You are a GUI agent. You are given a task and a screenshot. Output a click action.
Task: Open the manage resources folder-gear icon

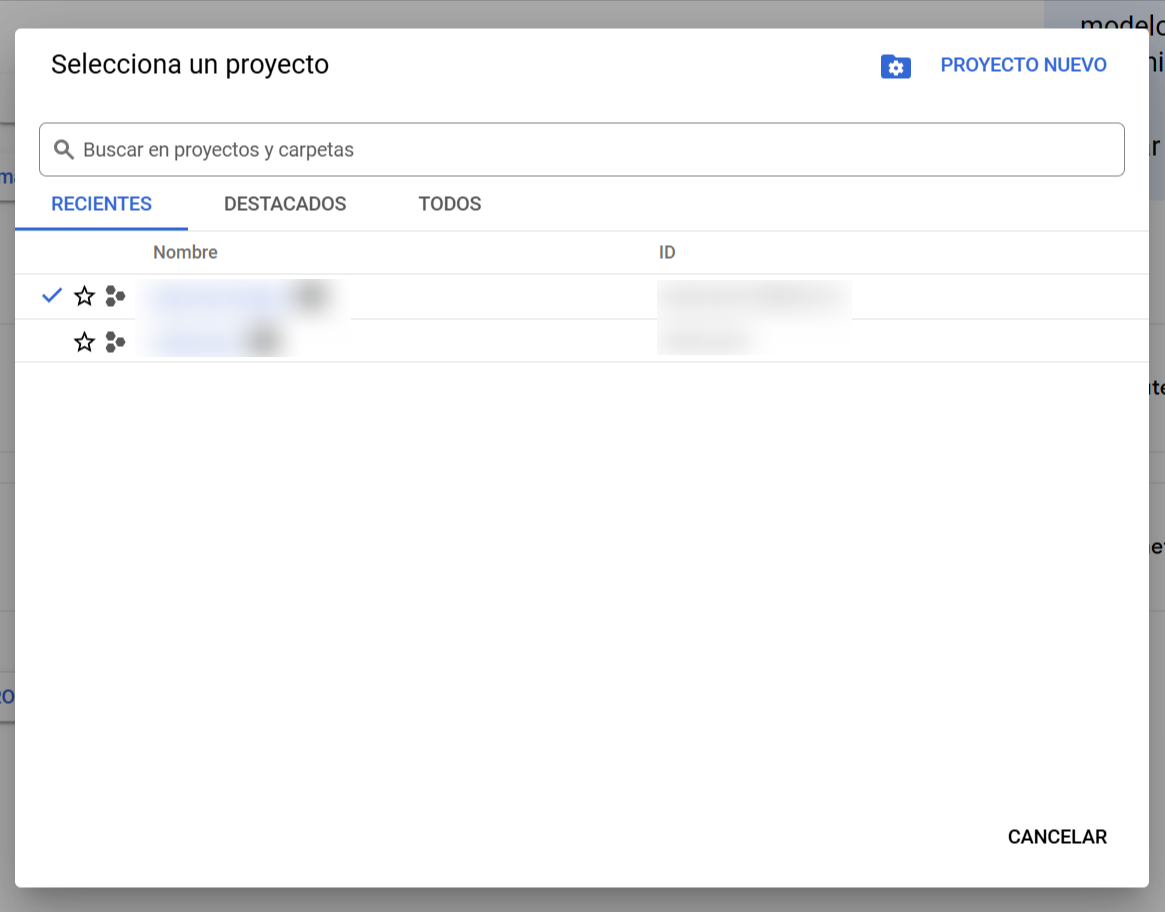click(895, 67)
